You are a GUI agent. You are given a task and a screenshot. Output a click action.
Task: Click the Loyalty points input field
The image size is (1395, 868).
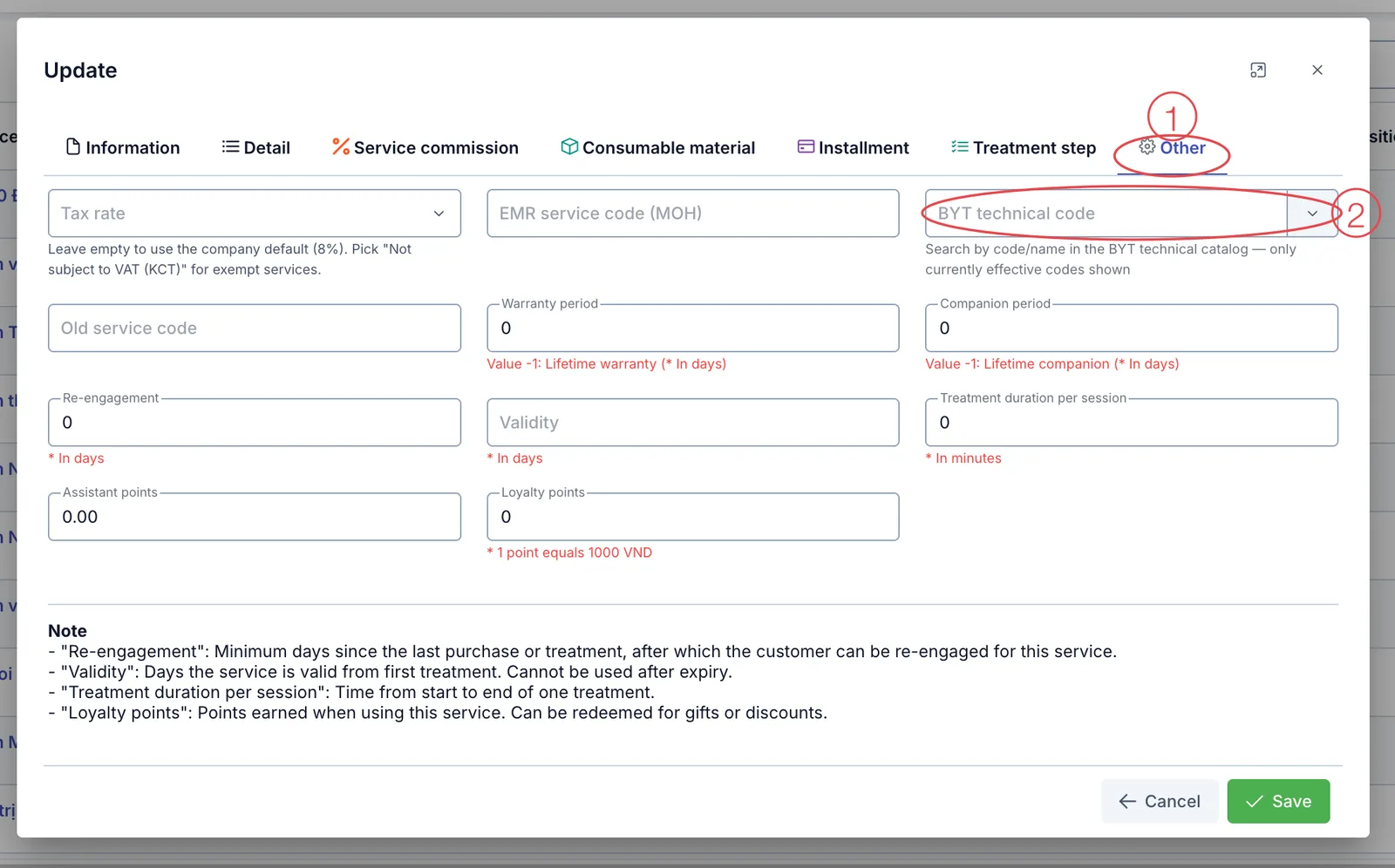[x=693, y=517]
